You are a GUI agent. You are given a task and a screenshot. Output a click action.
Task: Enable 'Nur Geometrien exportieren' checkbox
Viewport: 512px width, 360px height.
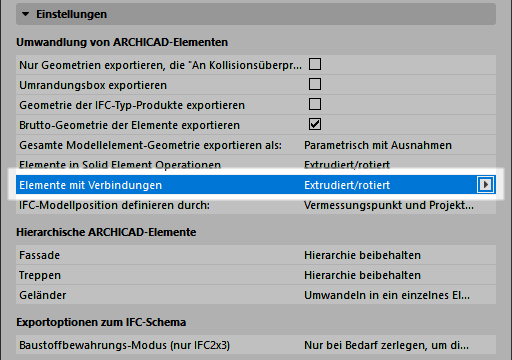click(x=315, y=64)
